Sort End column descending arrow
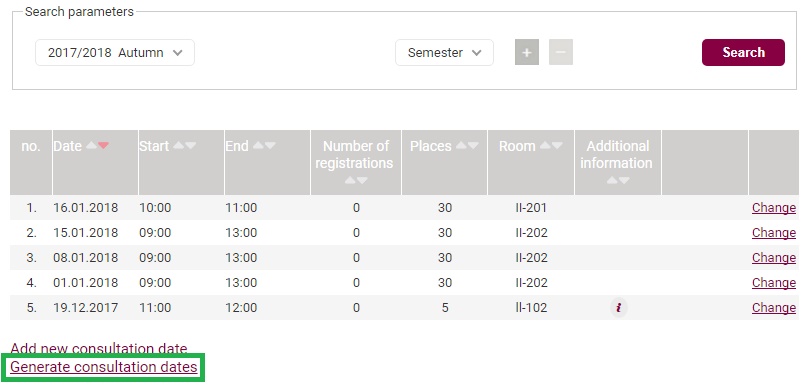The width and height of the screenshot is (803, 385). click(270, 146)
